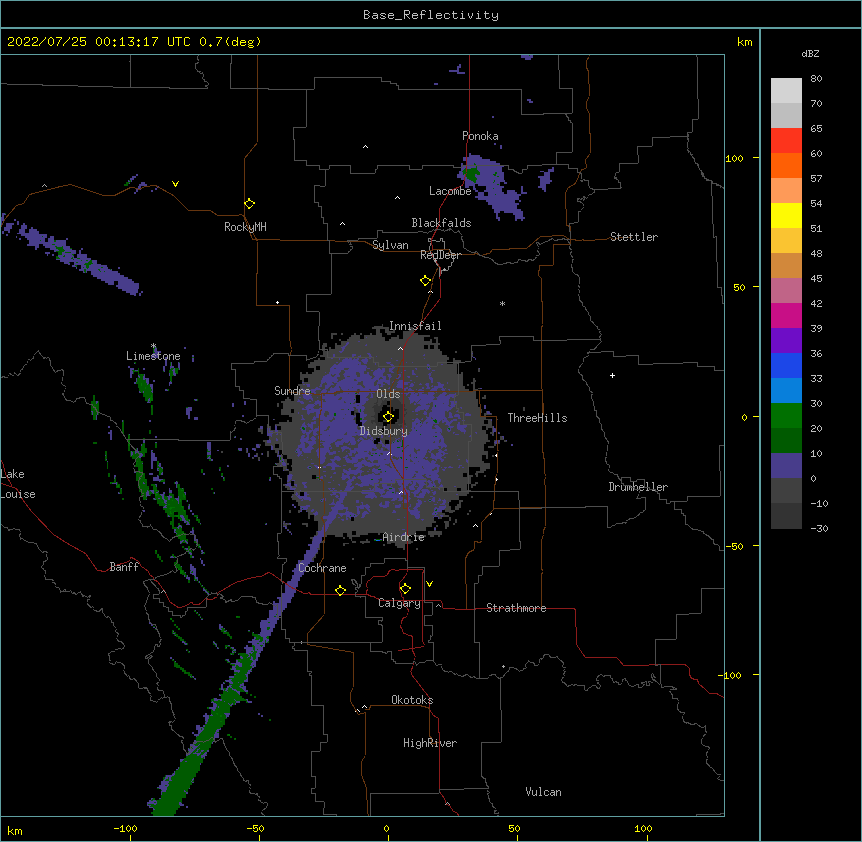
Task: Select the 50 tick label on the horizontal axis
Action: (515, 828)
